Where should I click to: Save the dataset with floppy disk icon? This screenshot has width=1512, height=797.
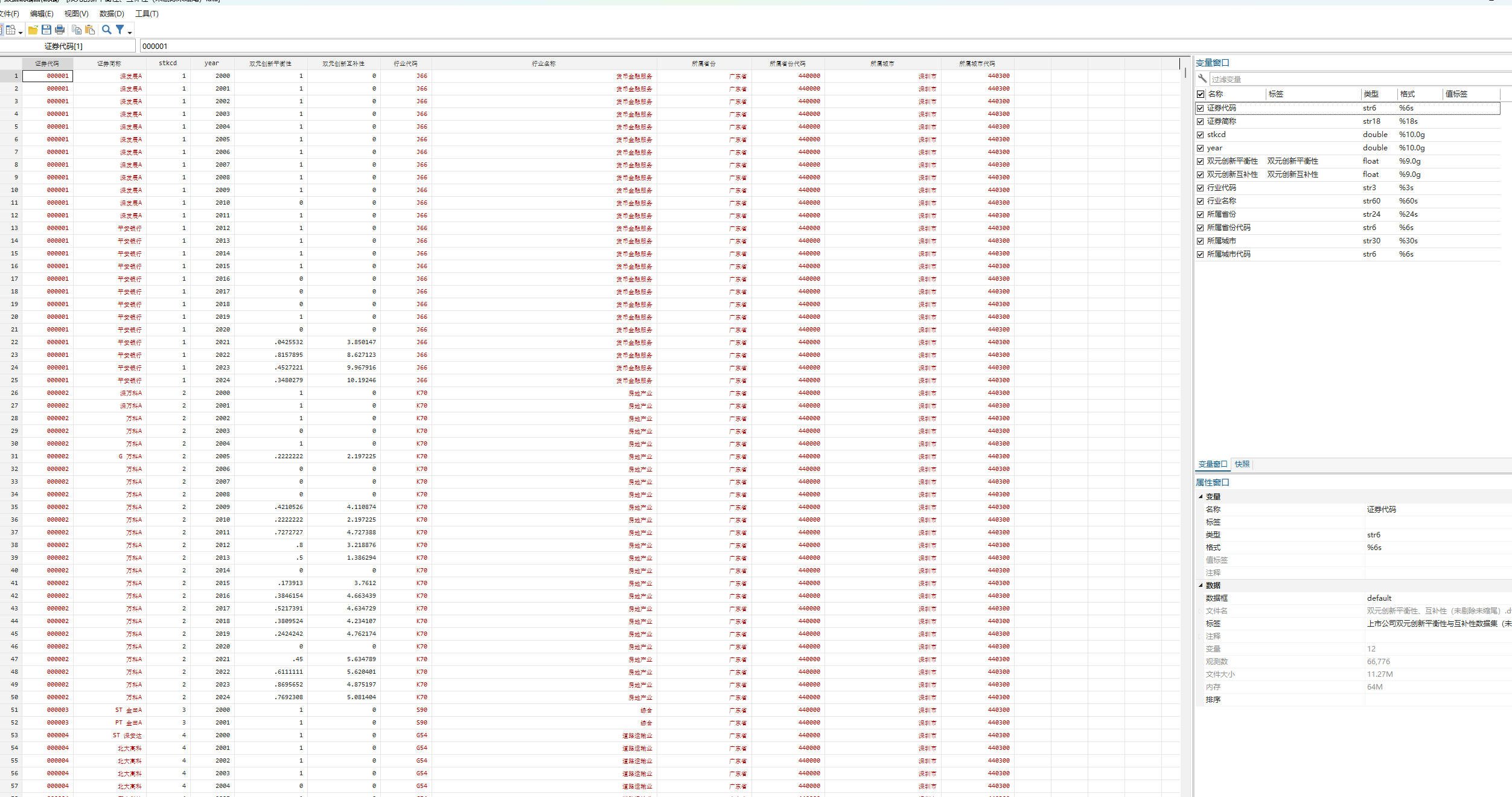(x=46, y=30)
